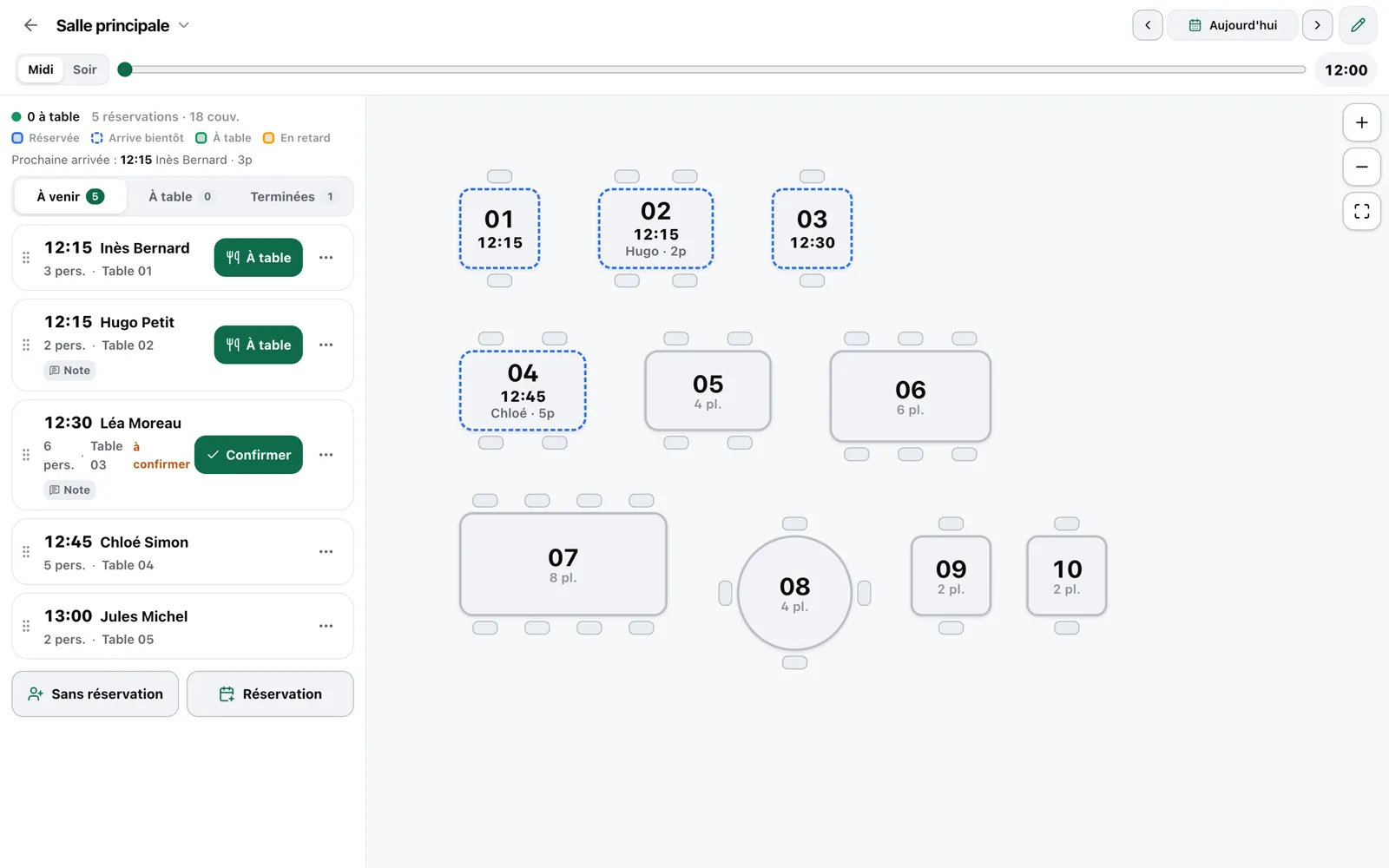Screen dimensions: 1389x868
Task: Seat Inès Bernard with À table button
Action: click(x=259, y=258)
